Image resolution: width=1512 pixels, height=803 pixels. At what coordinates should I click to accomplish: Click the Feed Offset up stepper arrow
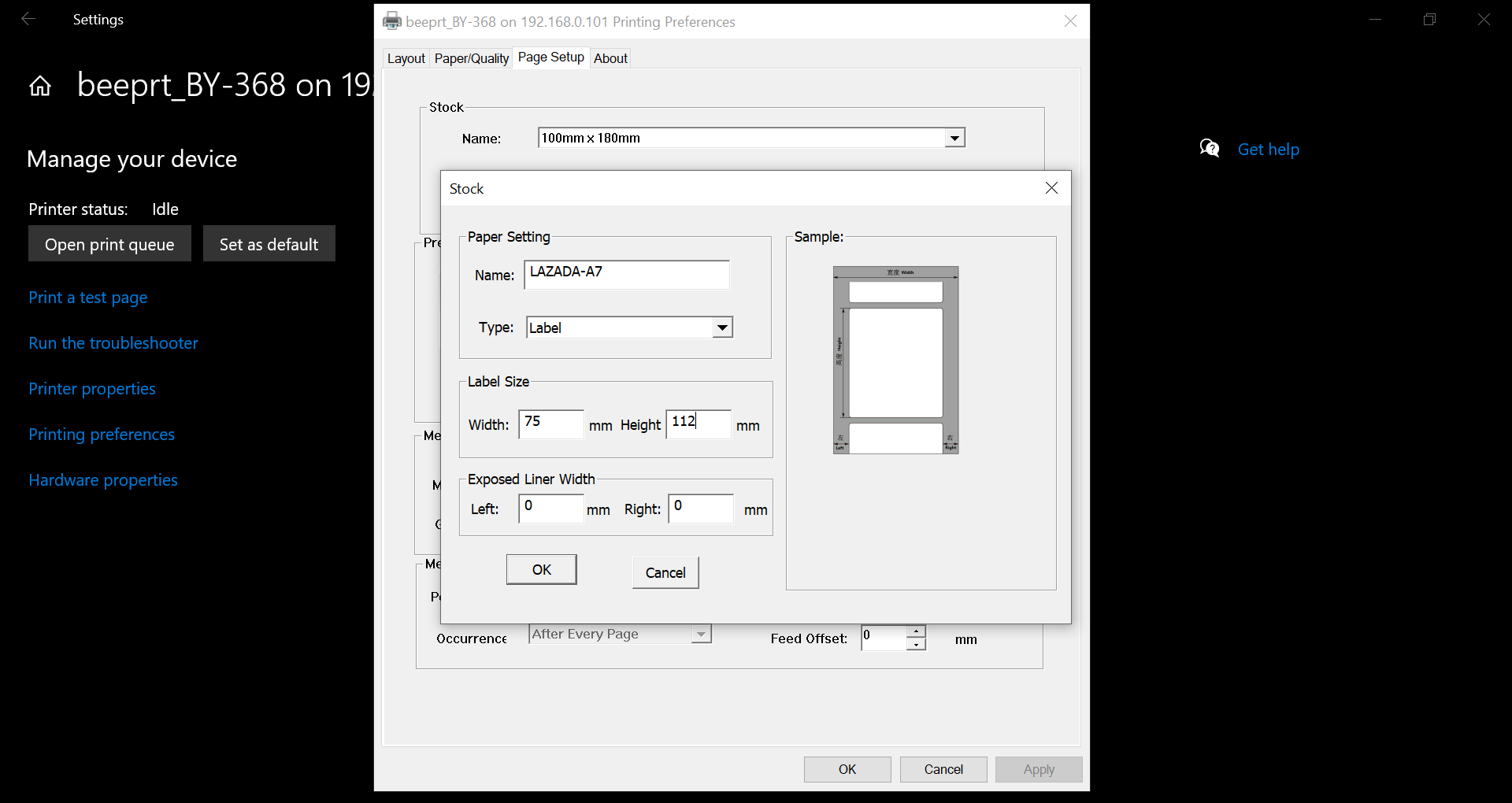point(916,631)
